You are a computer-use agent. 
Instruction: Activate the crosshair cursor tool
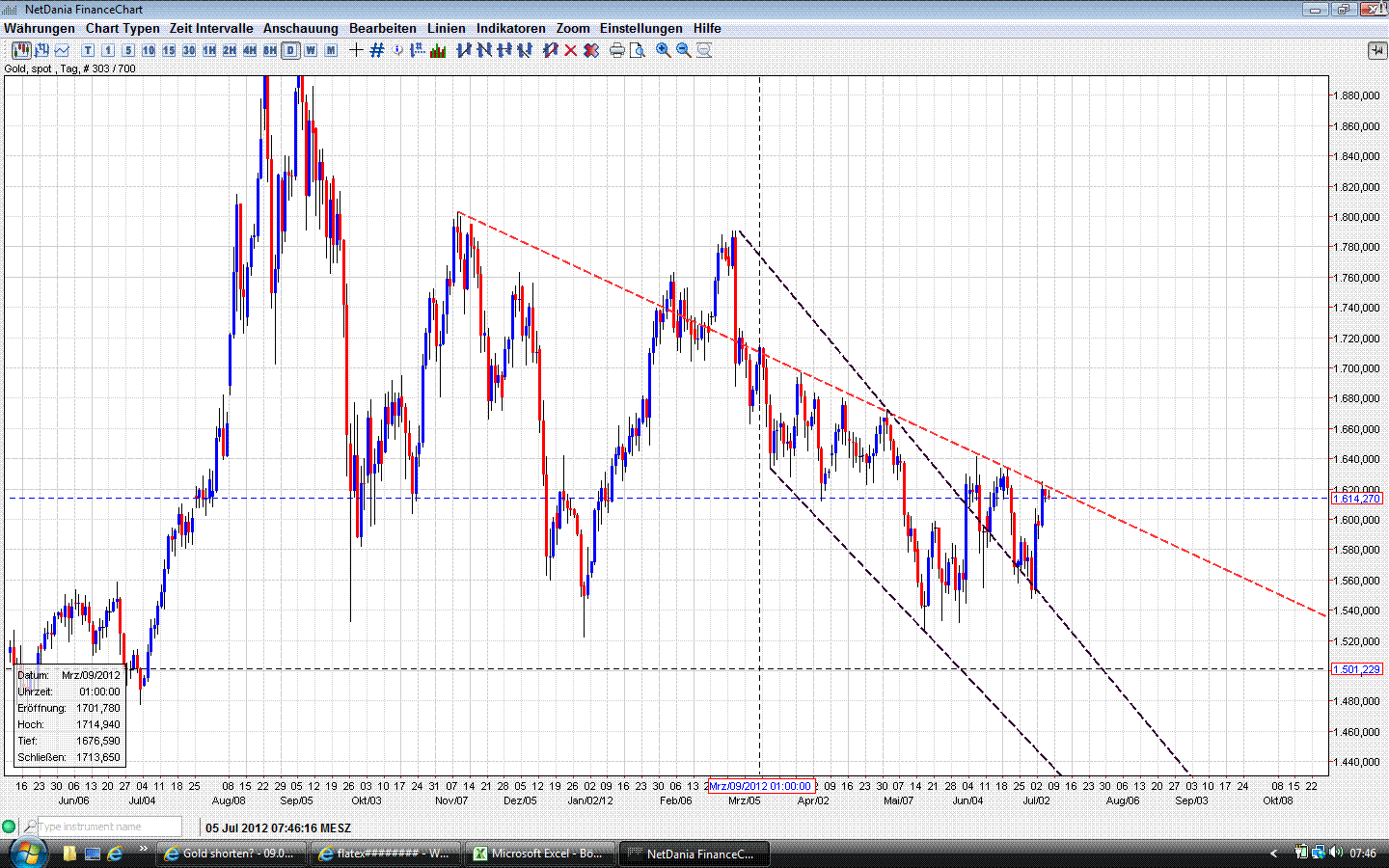click(355, 50)
